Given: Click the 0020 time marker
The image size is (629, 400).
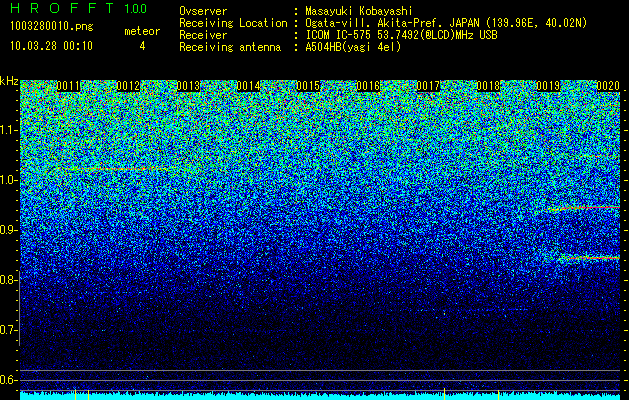Looking at the screenshot, I should 608,86.
